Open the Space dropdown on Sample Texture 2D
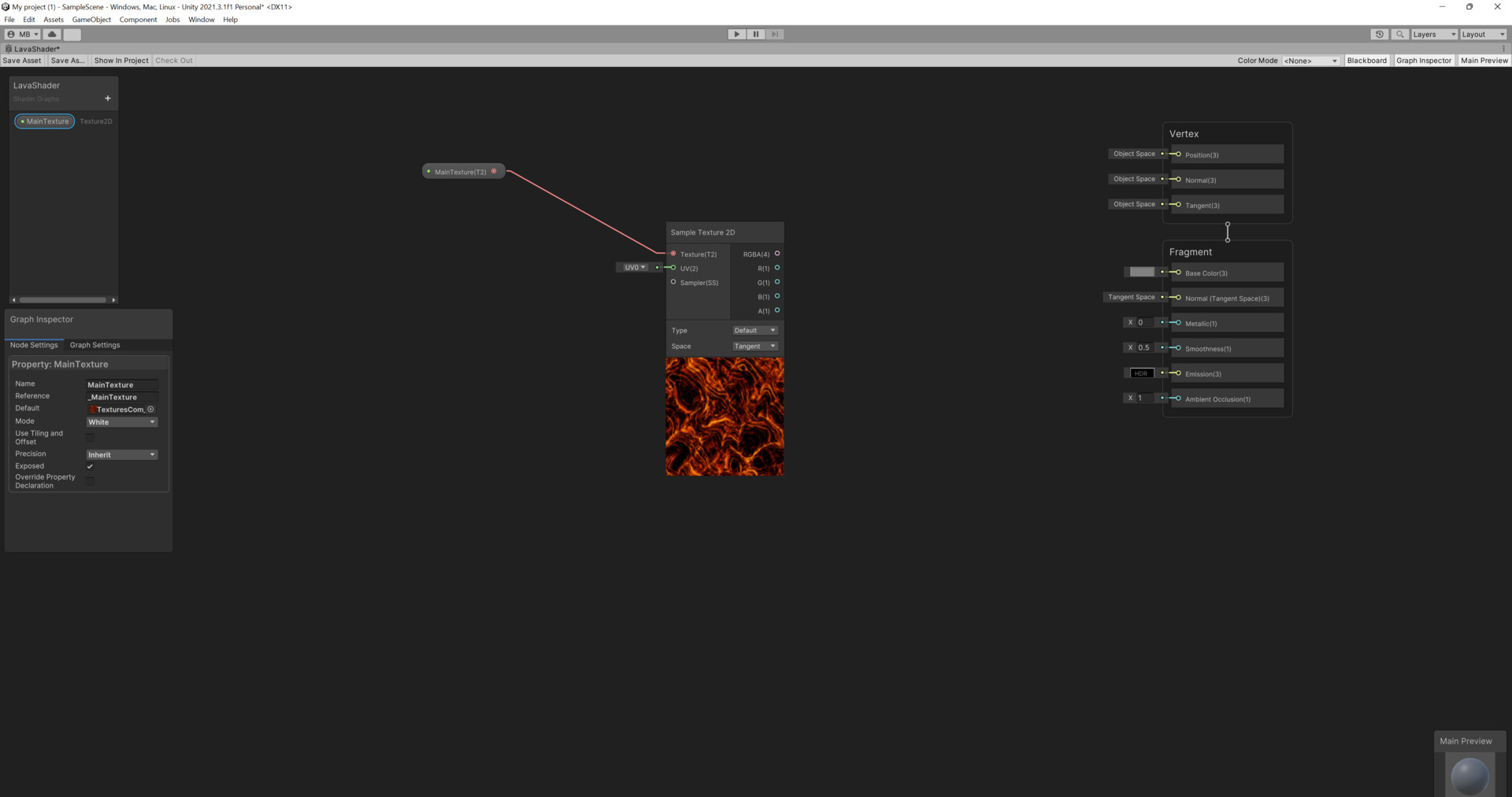 tap(754, 346)
